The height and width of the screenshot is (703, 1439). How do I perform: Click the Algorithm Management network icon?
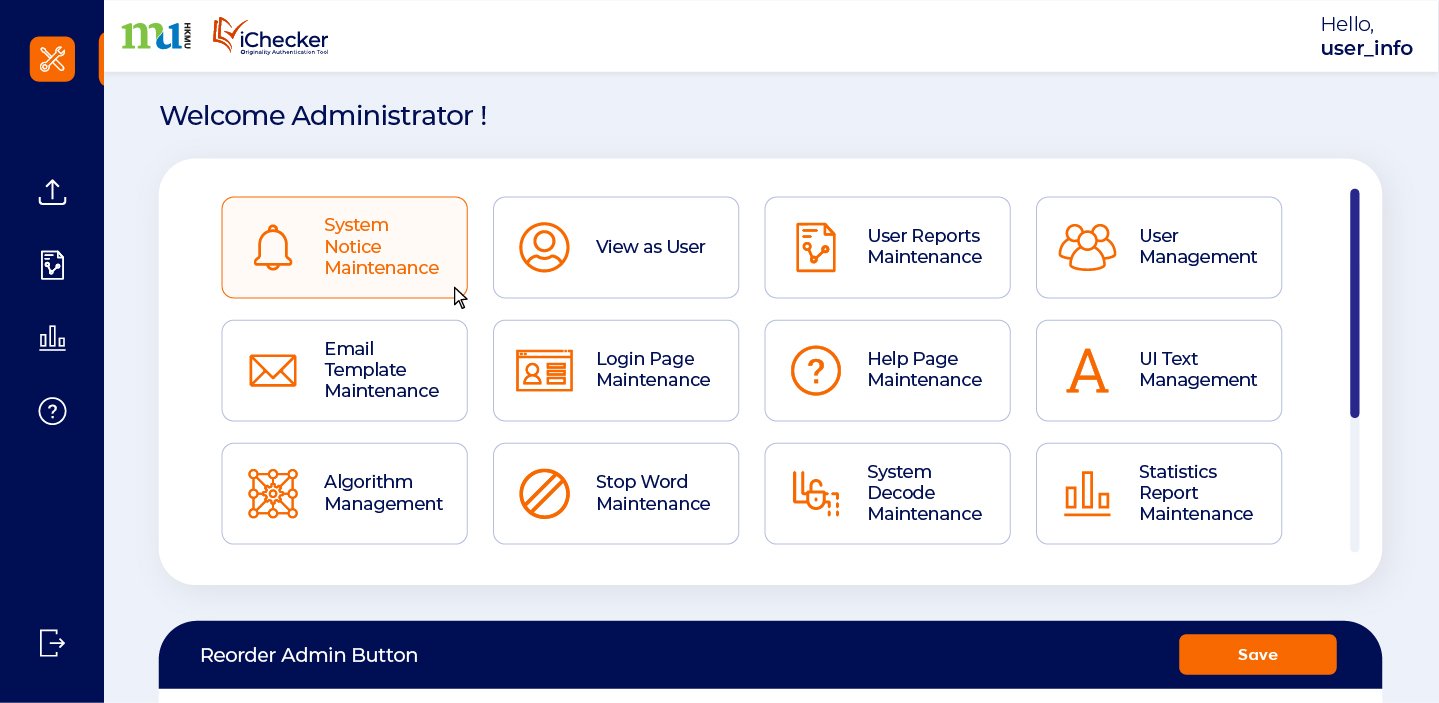(273, 494)
